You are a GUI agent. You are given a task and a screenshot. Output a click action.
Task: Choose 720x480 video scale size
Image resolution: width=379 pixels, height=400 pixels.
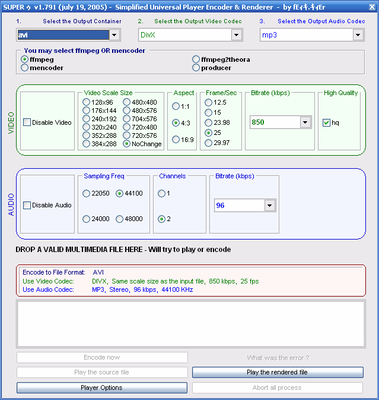pyautogui.click(x=127, y=127)
